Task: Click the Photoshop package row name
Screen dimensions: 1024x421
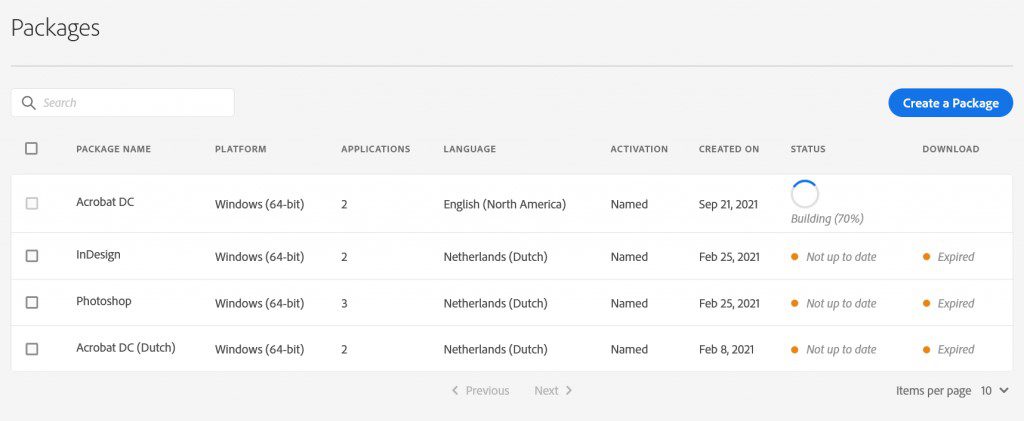Action: (103, 301)
